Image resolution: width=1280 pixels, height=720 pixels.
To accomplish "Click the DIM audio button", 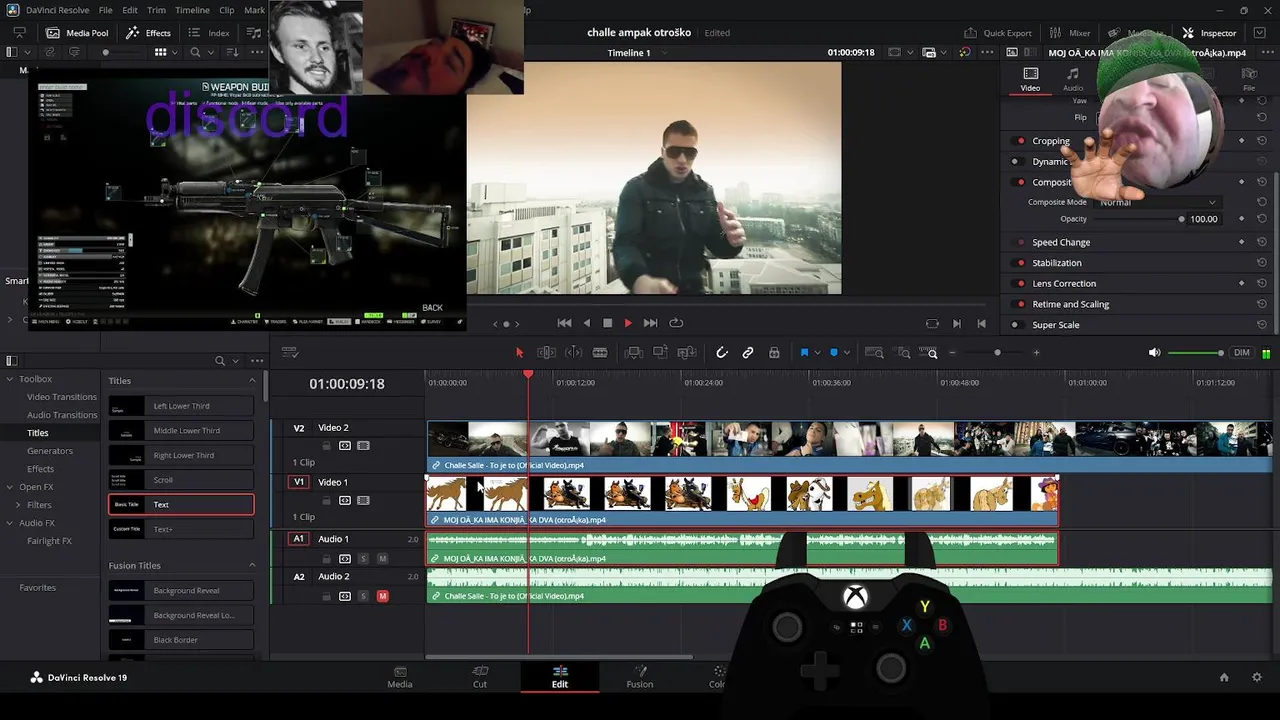I will coord(1242,353).
